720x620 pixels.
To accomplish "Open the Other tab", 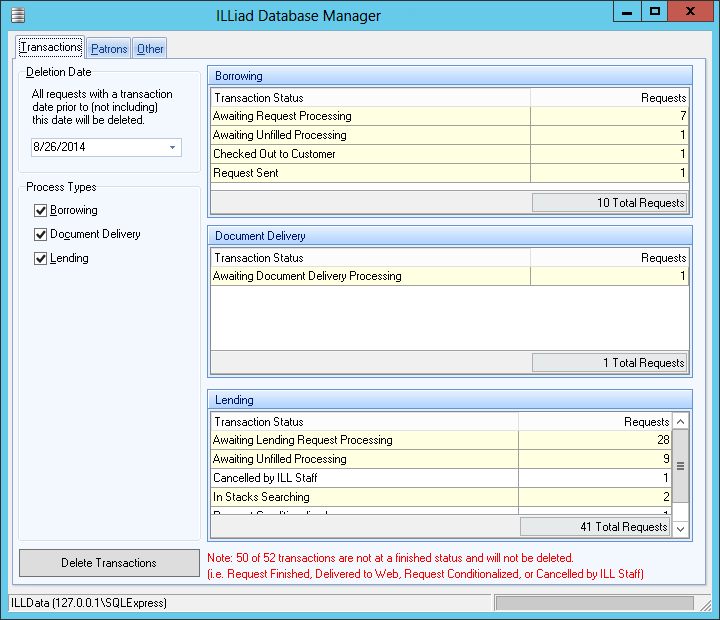I will pos(150,48).
